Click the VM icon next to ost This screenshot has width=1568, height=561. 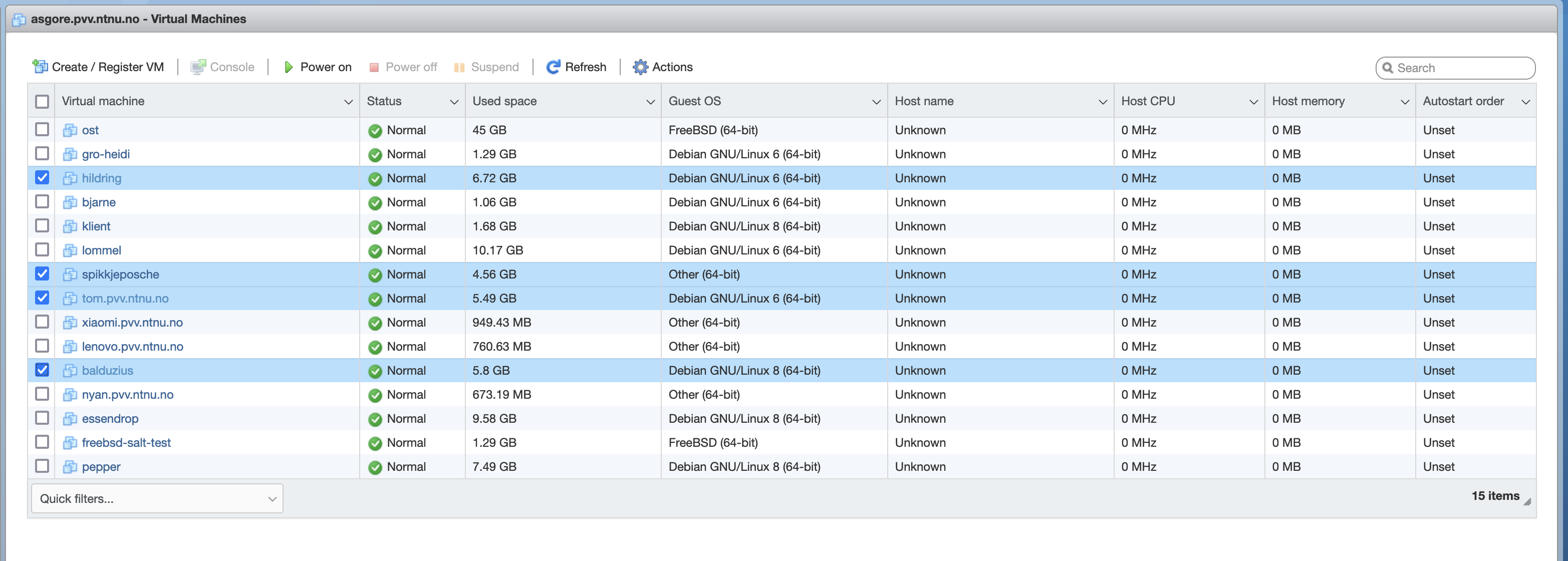point(70,130)
